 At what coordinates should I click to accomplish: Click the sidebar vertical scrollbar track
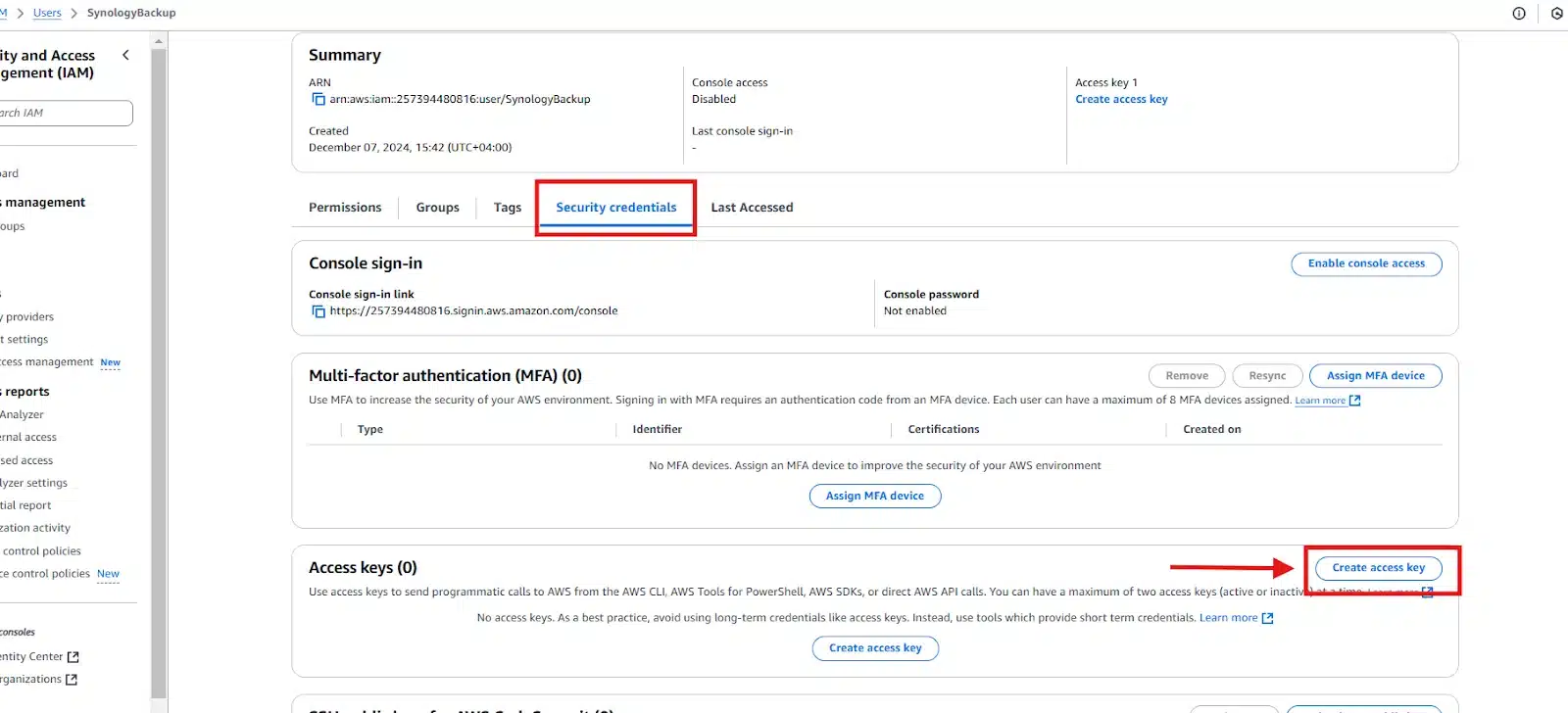pyautogui.click(x=159, y=372)
